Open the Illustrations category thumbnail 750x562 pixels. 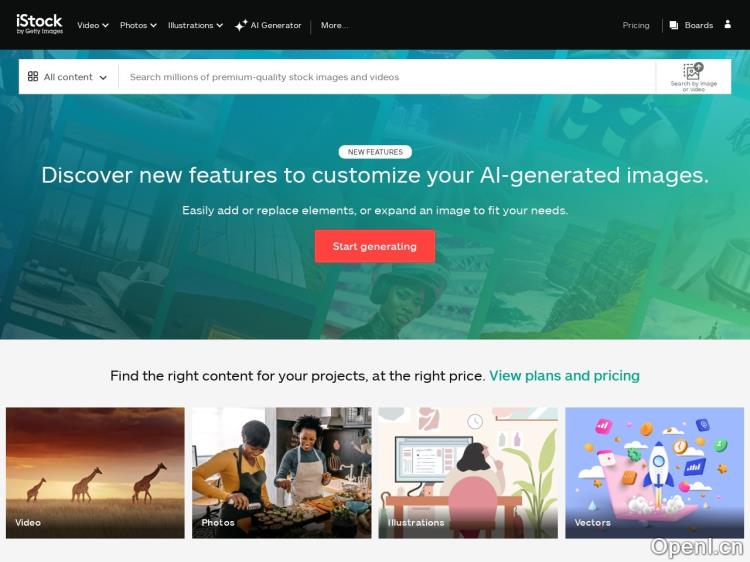coord(468,473)
